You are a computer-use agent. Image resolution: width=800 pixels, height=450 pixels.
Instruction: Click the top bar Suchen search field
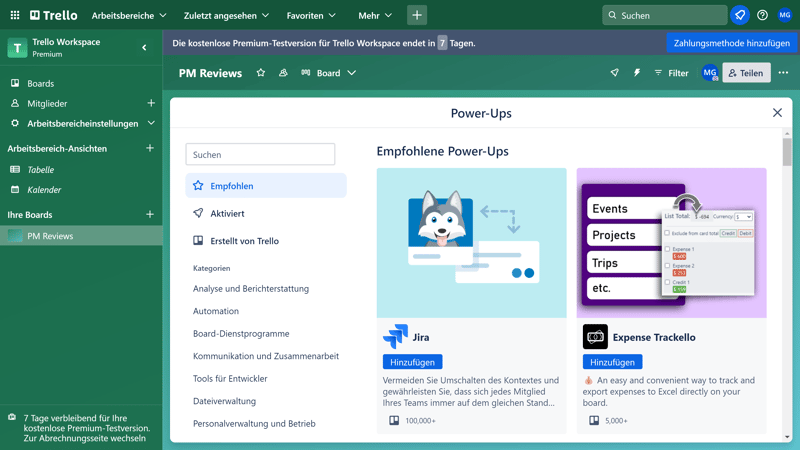(x=664, y=15)
